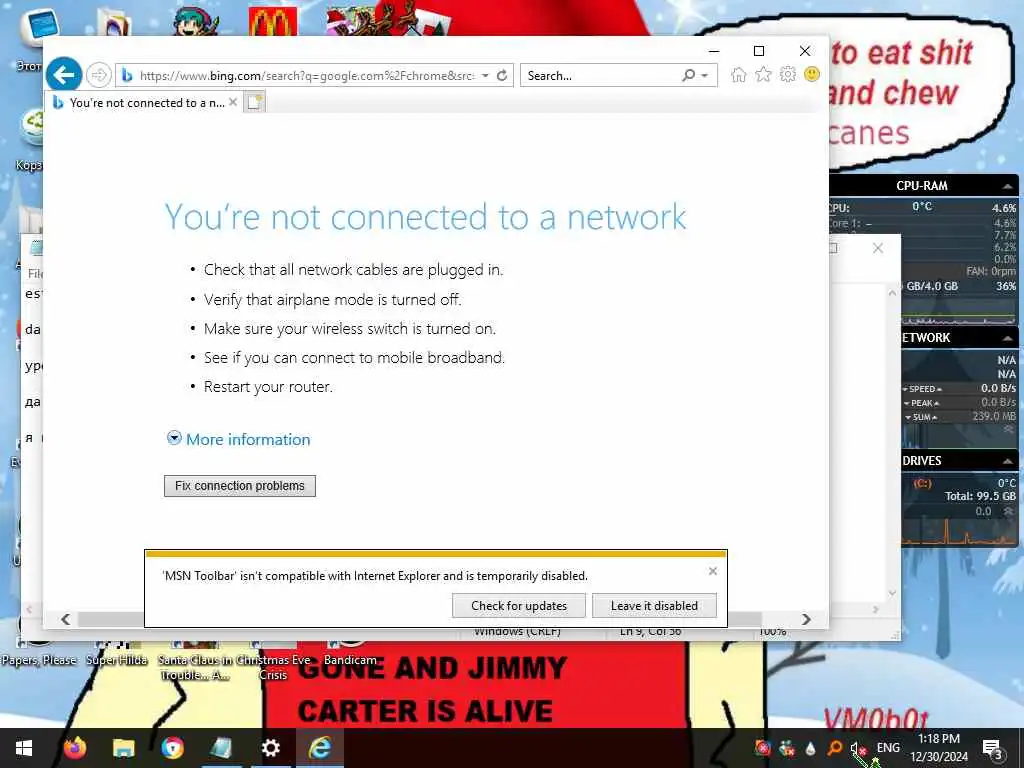Click the water drop tray icon
This screenshot has width=1024, height=768.
click(x=810, y=748)
